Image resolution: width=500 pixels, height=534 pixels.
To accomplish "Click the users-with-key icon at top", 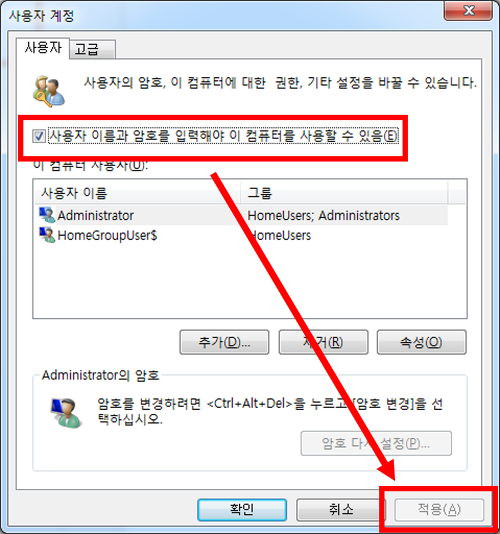I will (49, 91).
